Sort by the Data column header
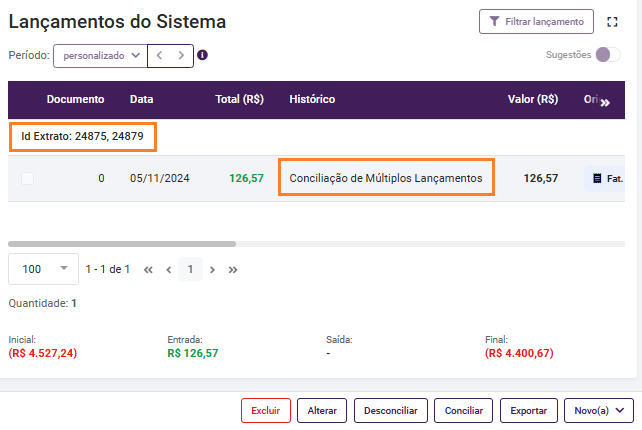This screenshot has width=642, height=430. point(141,100)
